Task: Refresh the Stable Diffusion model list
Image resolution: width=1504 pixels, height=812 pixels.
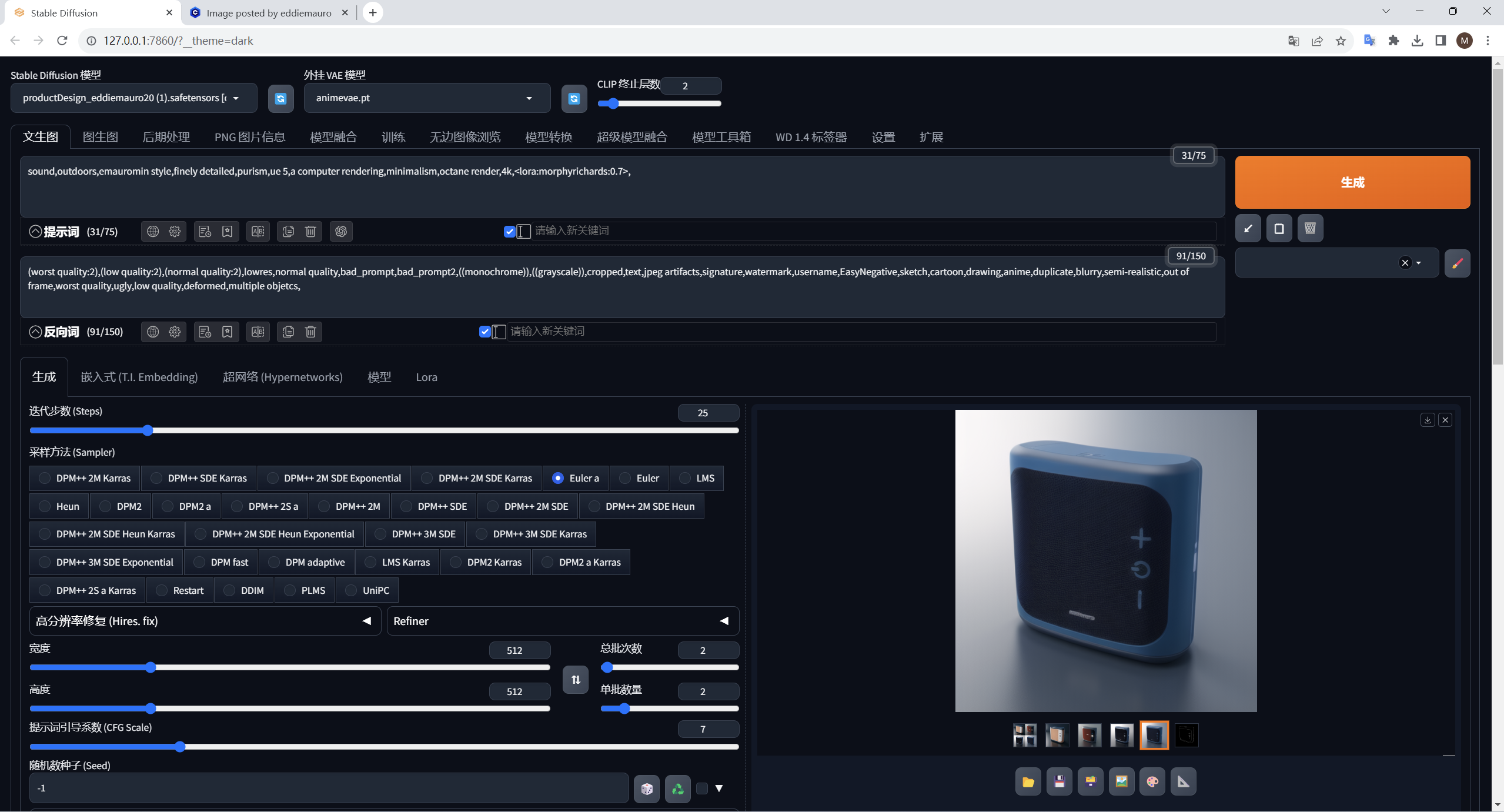Action: (x=280, y=98)
